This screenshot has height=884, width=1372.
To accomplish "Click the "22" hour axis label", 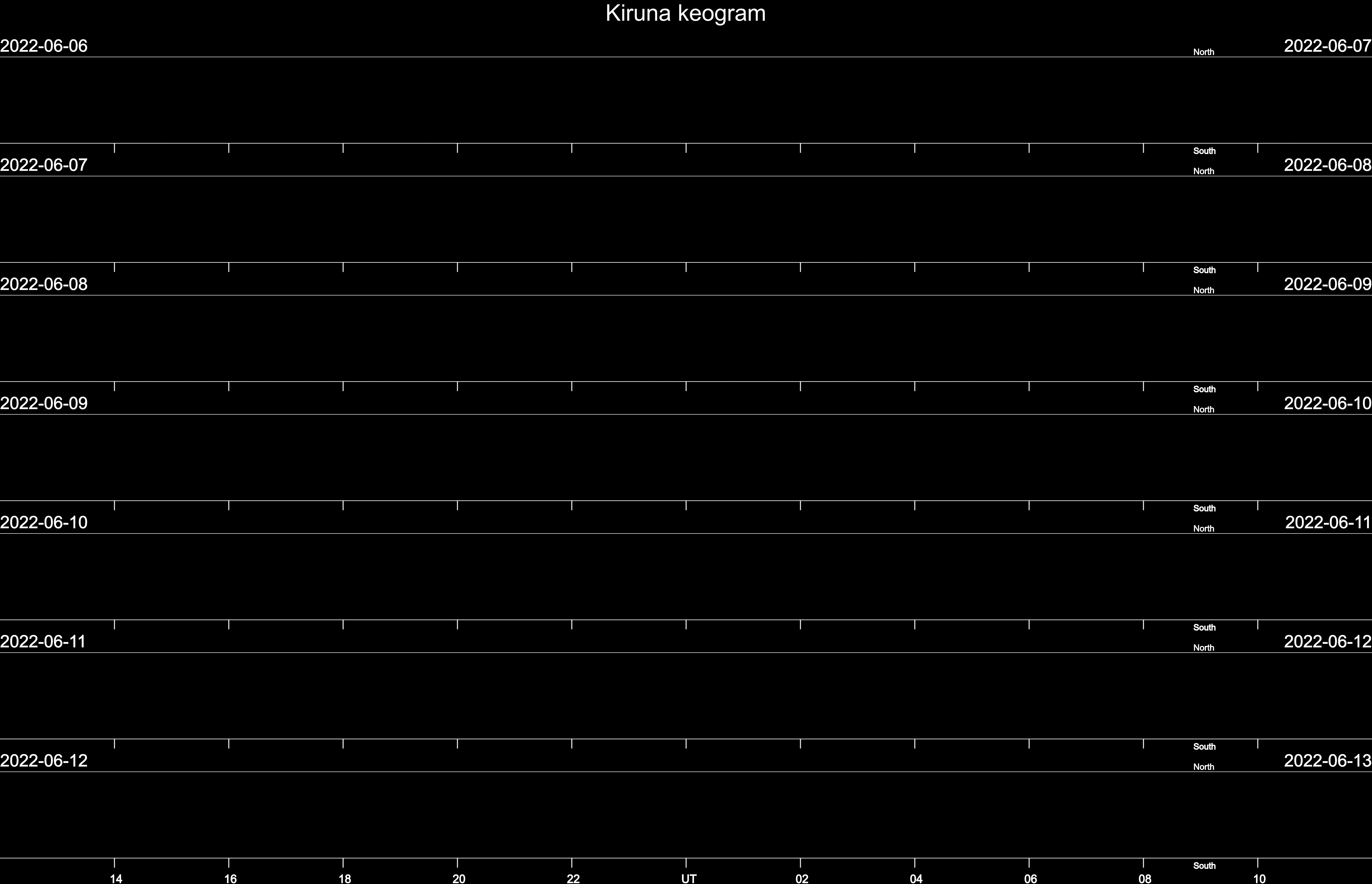I will [x=573, y=878].
